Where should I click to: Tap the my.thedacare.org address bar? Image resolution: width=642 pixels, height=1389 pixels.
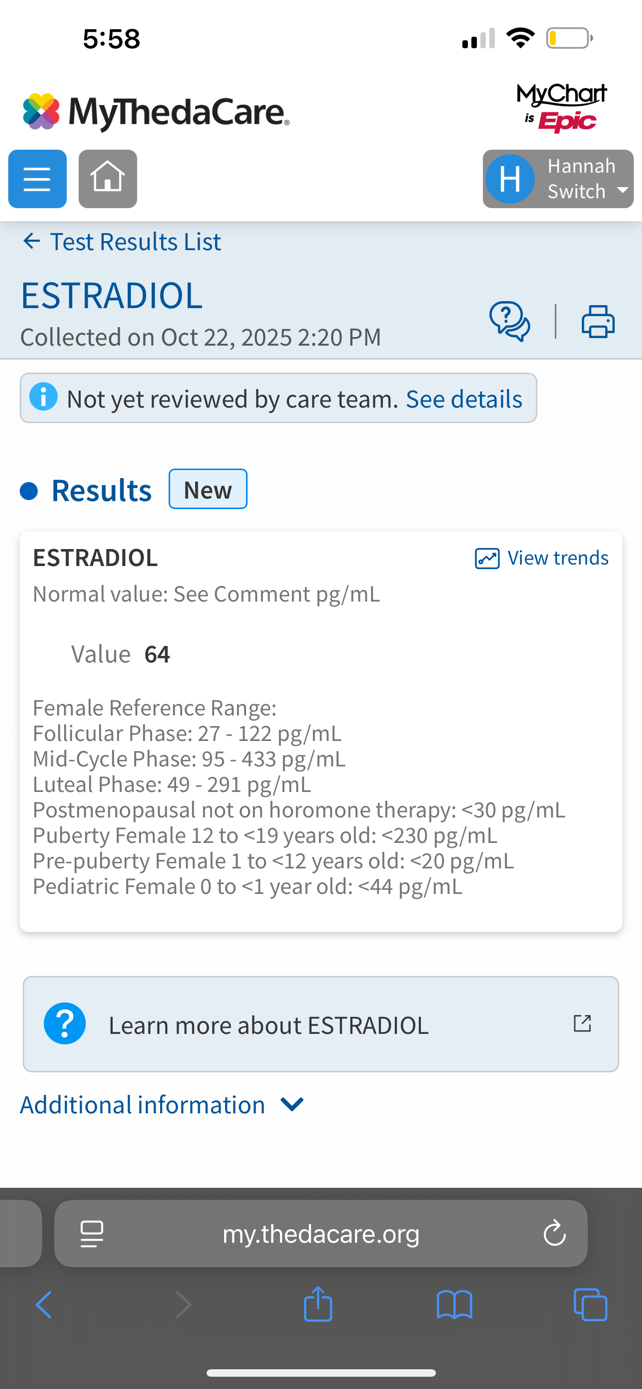pyautogui.click(x=320, y=1234)
